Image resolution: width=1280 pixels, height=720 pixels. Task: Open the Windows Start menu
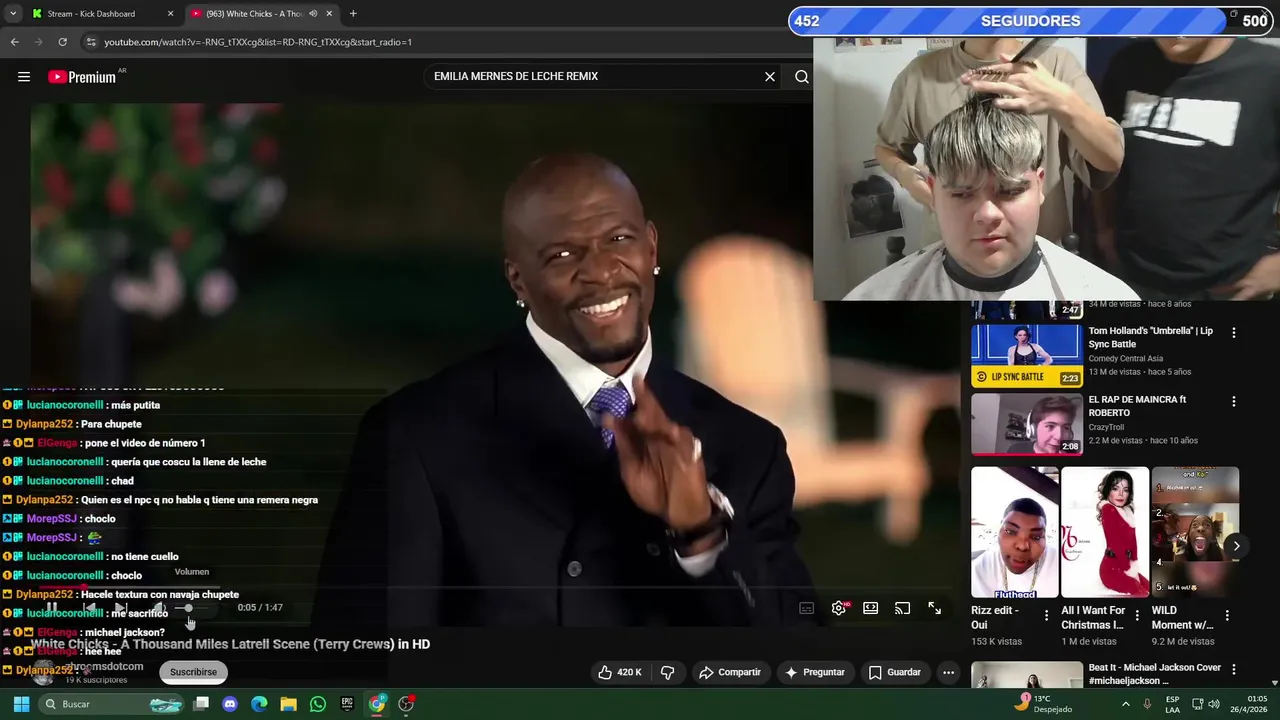(x=21, y=704)
